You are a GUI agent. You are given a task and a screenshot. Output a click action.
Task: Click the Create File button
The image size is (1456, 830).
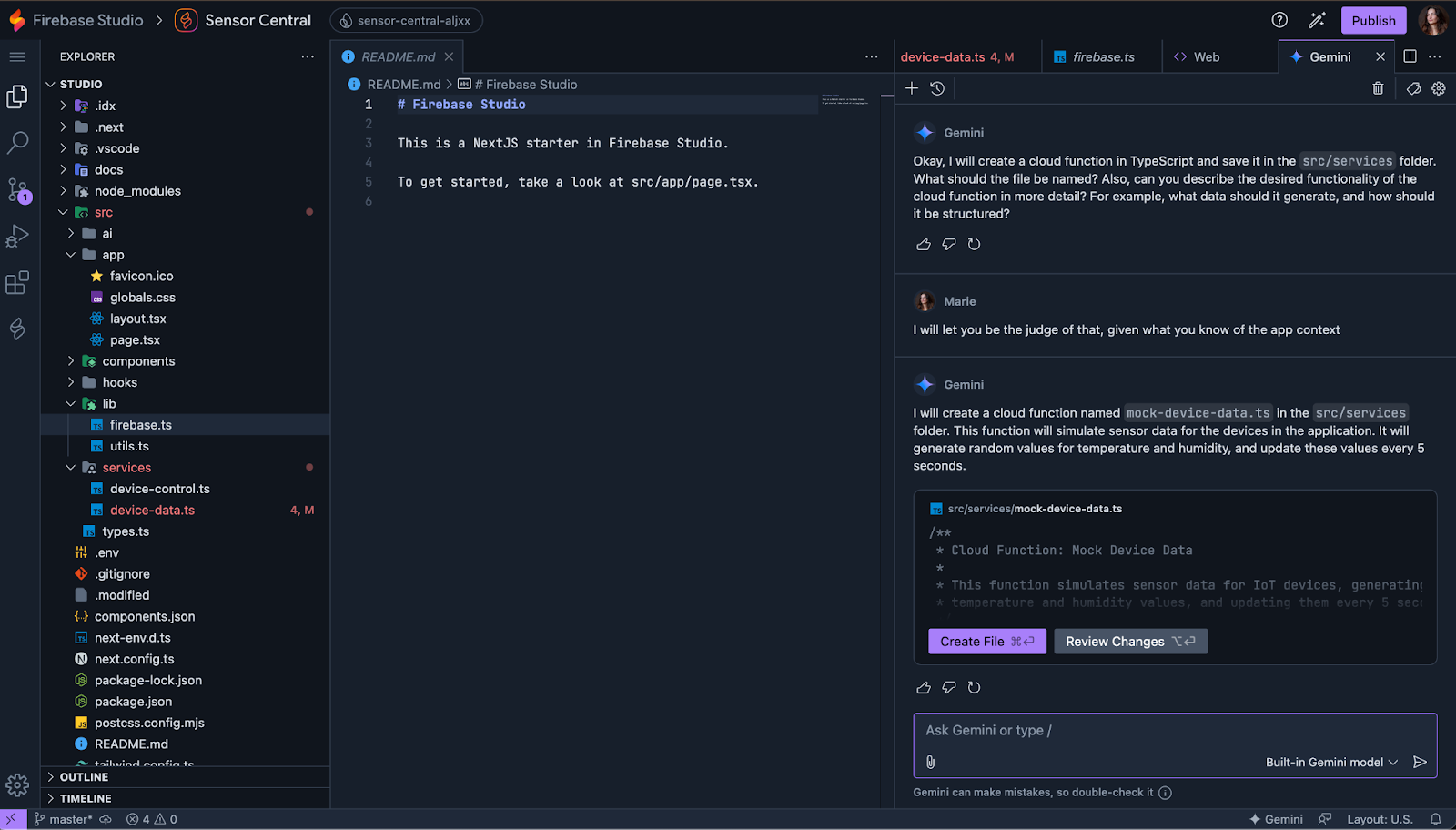tap(987, 642)
